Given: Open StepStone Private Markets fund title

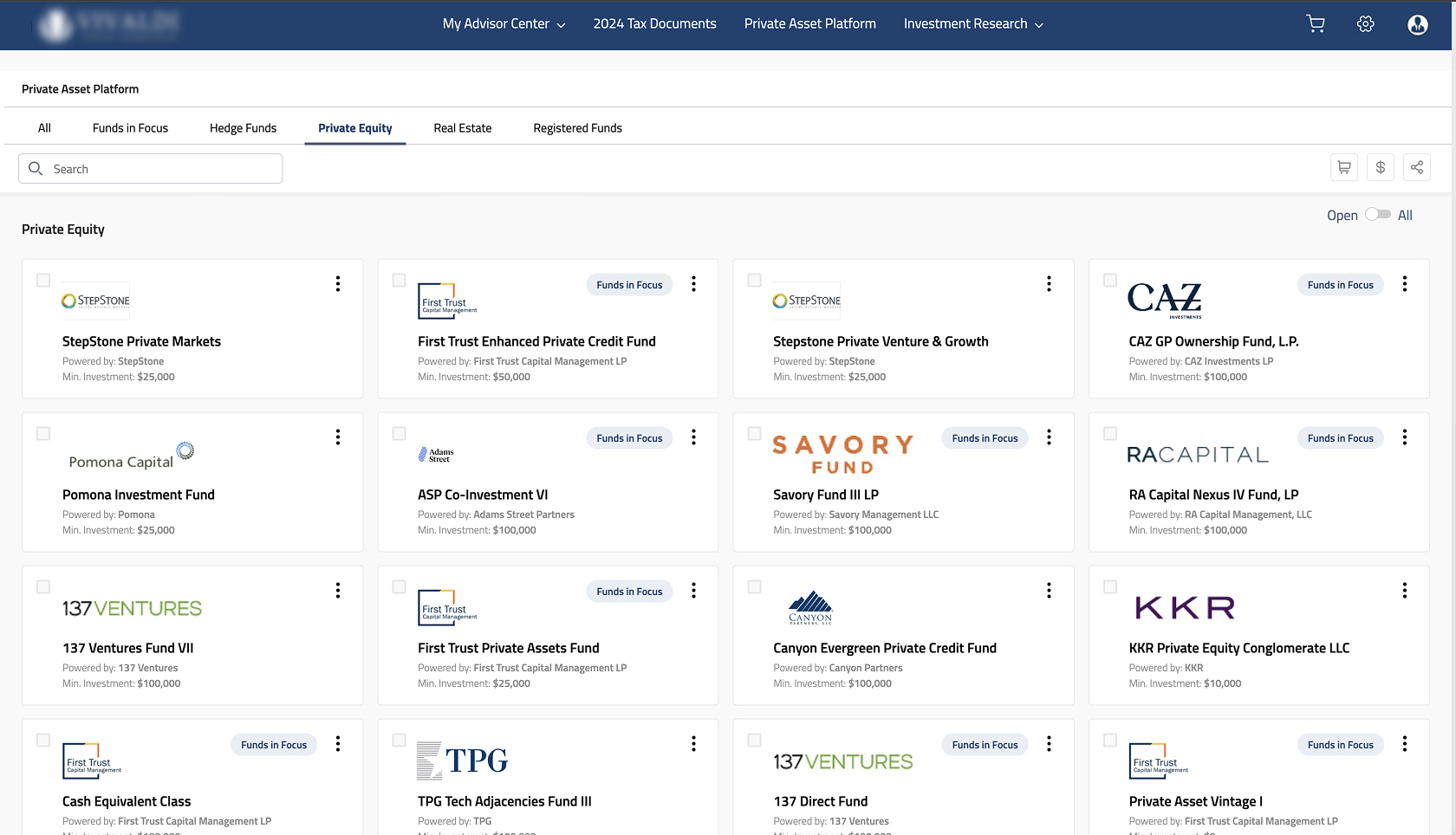Looking at the screenshot, I should click(141, 341).
